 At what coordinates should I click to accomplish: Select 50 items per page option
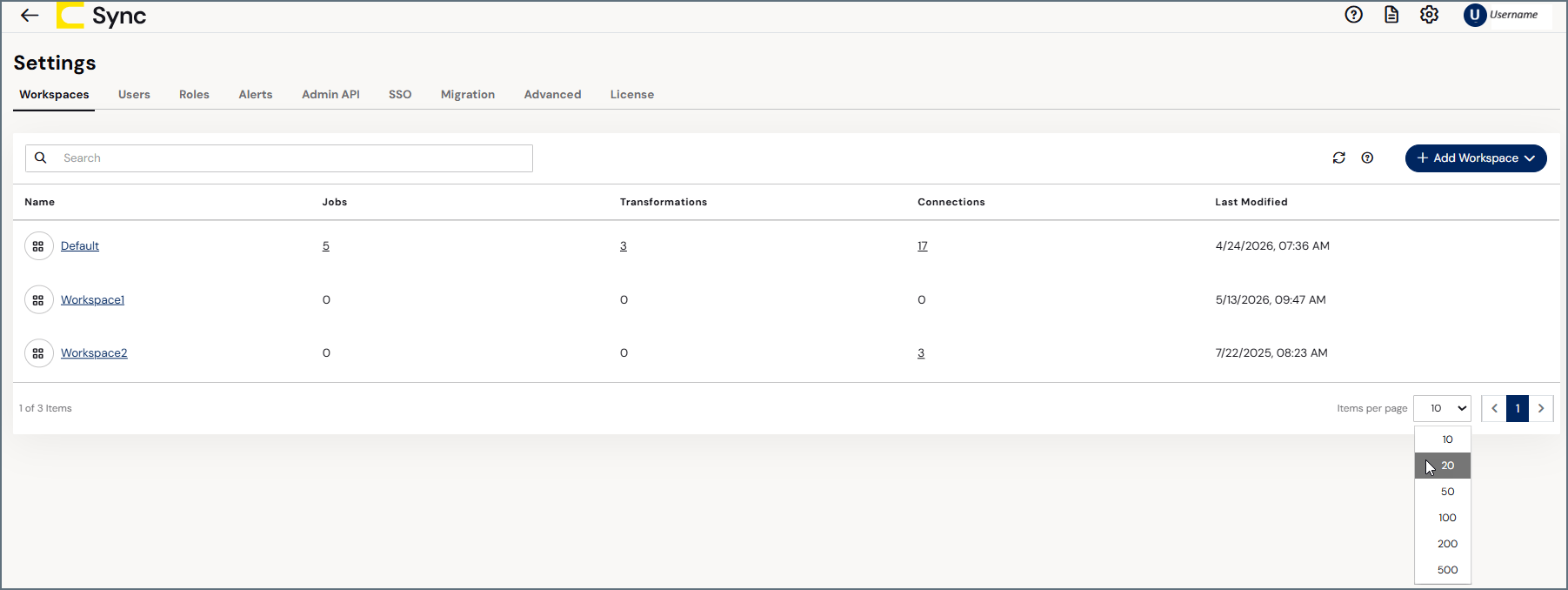click(1443, 492)
